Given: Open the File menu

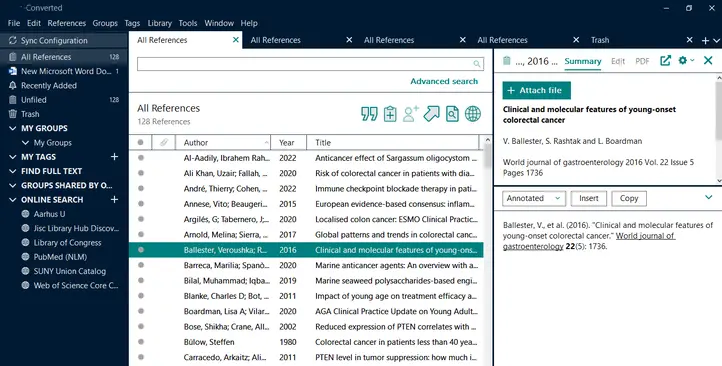Looking at the screenshot, I should pyautogui.click(x=14, y=23).
